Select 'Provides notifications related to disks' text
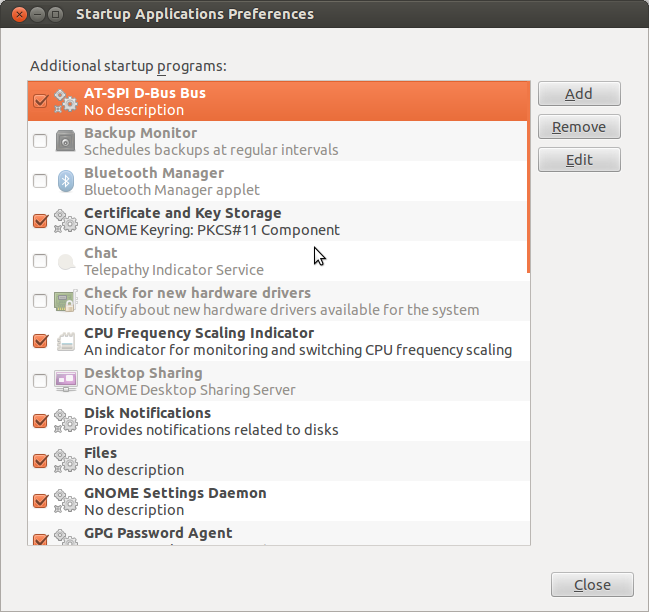This screenshot has width=649, height=612. pos(211,430)
